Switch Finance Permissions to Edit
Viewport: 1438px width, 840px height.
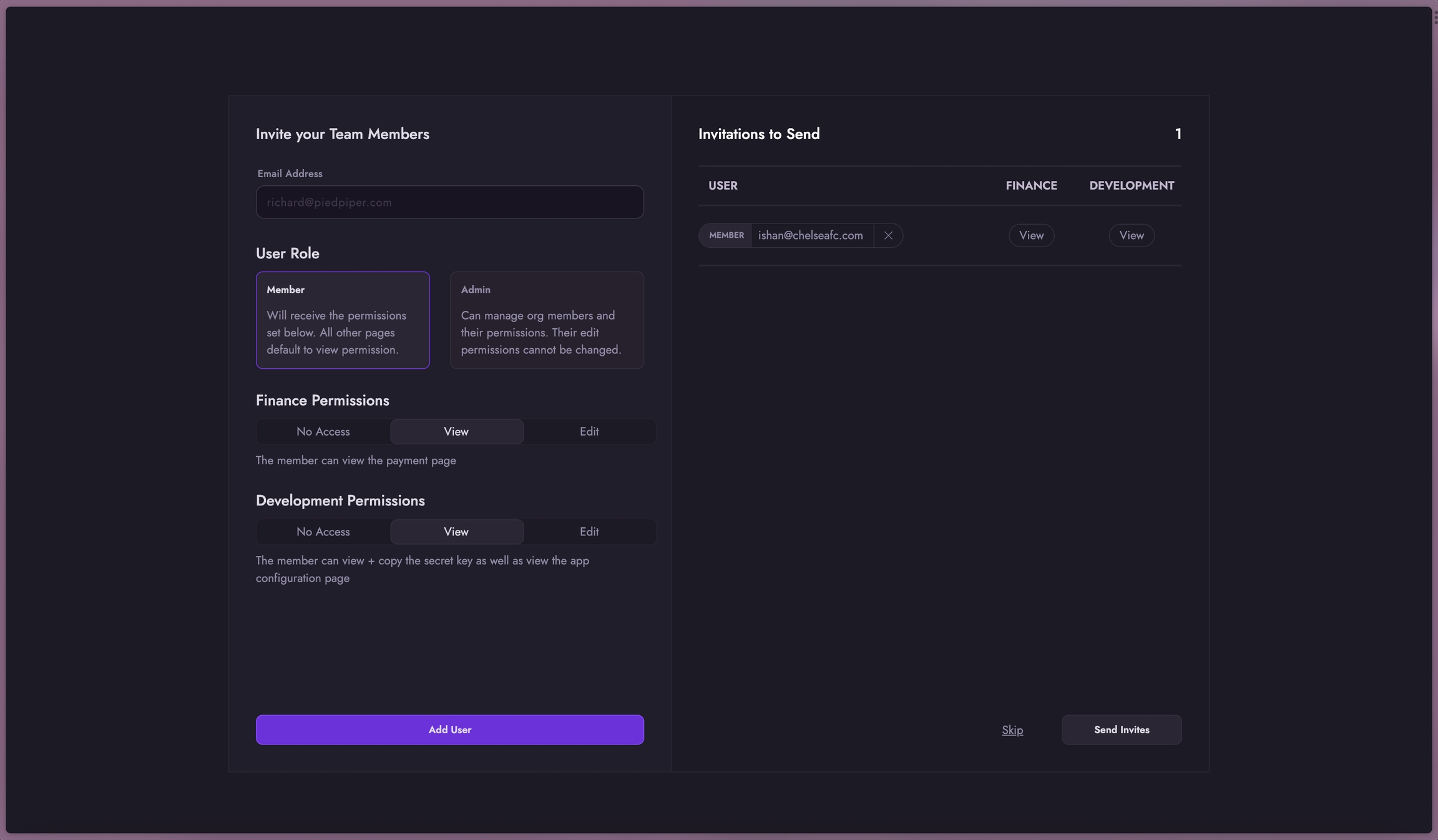click(589, 432)
